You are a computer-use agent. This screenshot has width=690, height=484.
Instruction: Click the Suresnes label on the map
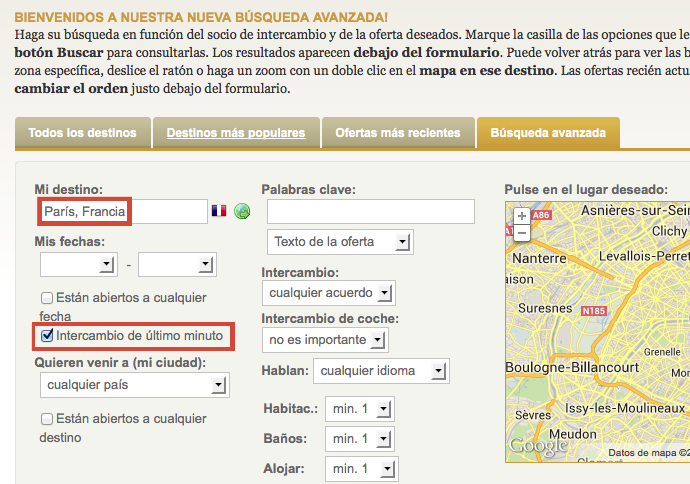[545, 308]
